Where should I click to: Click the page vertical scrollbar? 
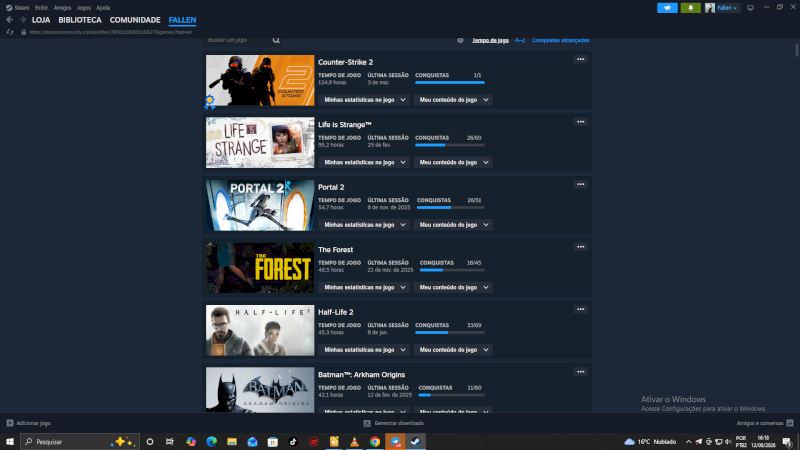tap(796, 50)
